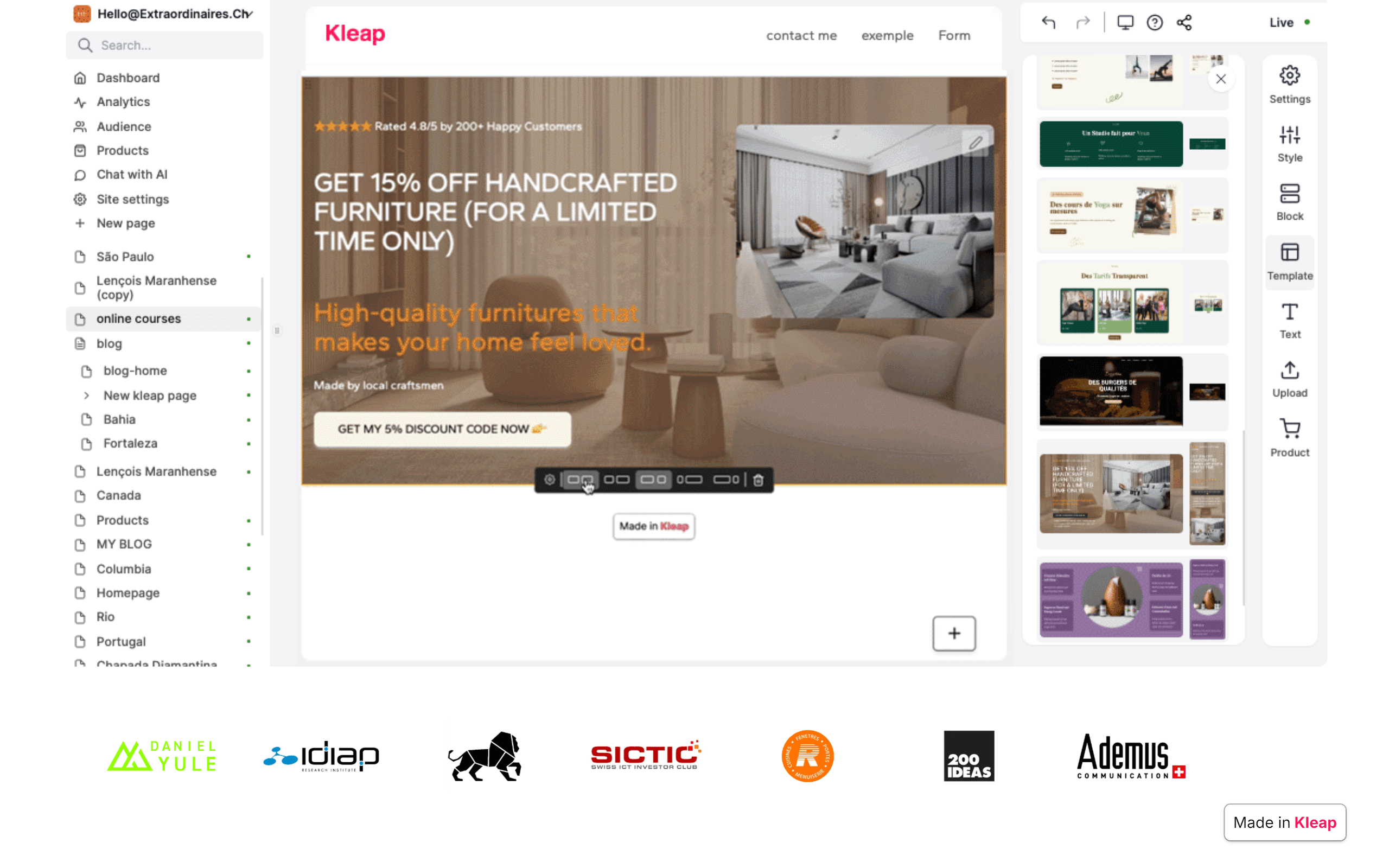Select the online courses page
The height and width of the screenshot is (868, 1389).
pos(139,318)
